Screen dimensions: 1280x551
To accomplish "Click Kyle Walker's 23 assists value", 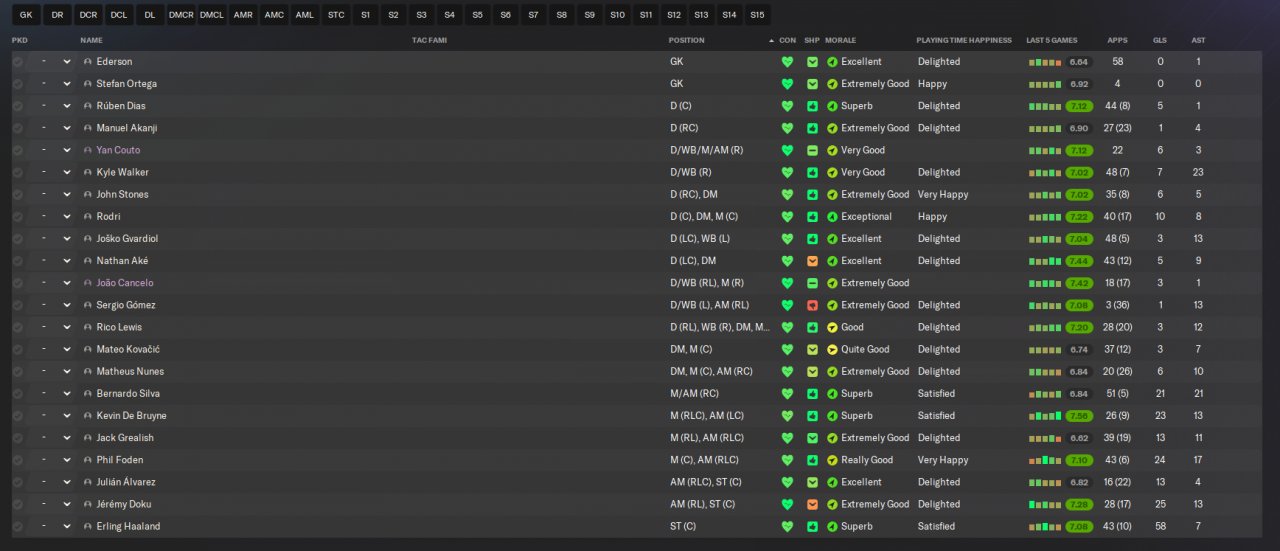I will [x=1198, y=172].
